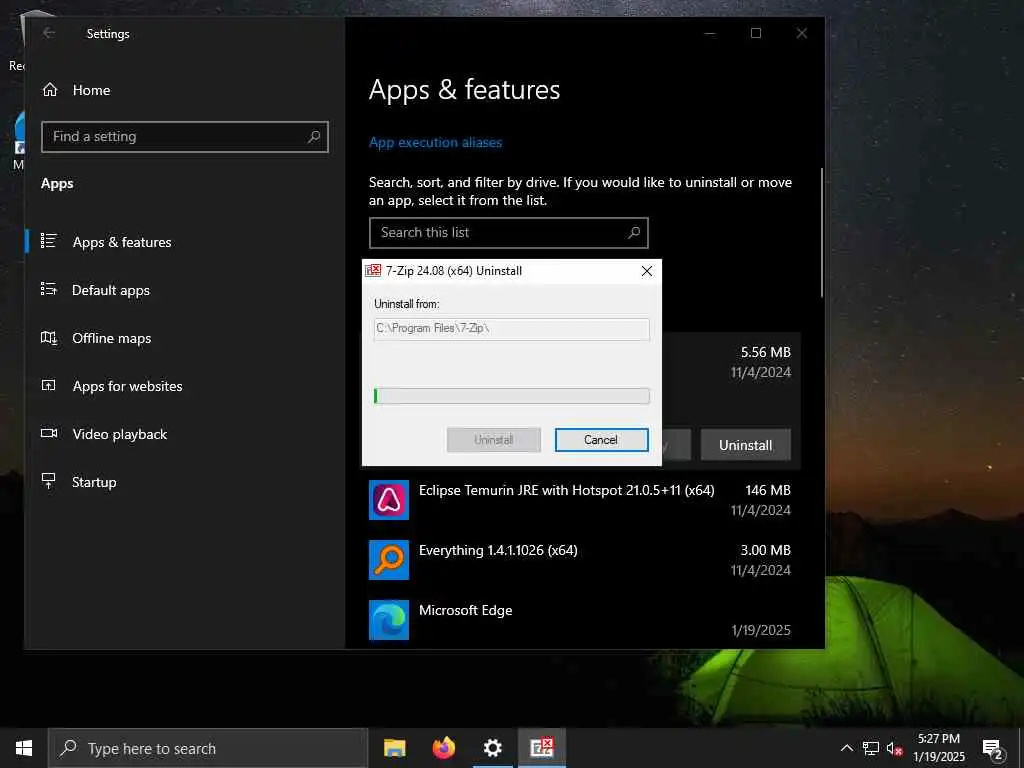
Task: Focus the Search this list field
Action: tap(509, 232)
